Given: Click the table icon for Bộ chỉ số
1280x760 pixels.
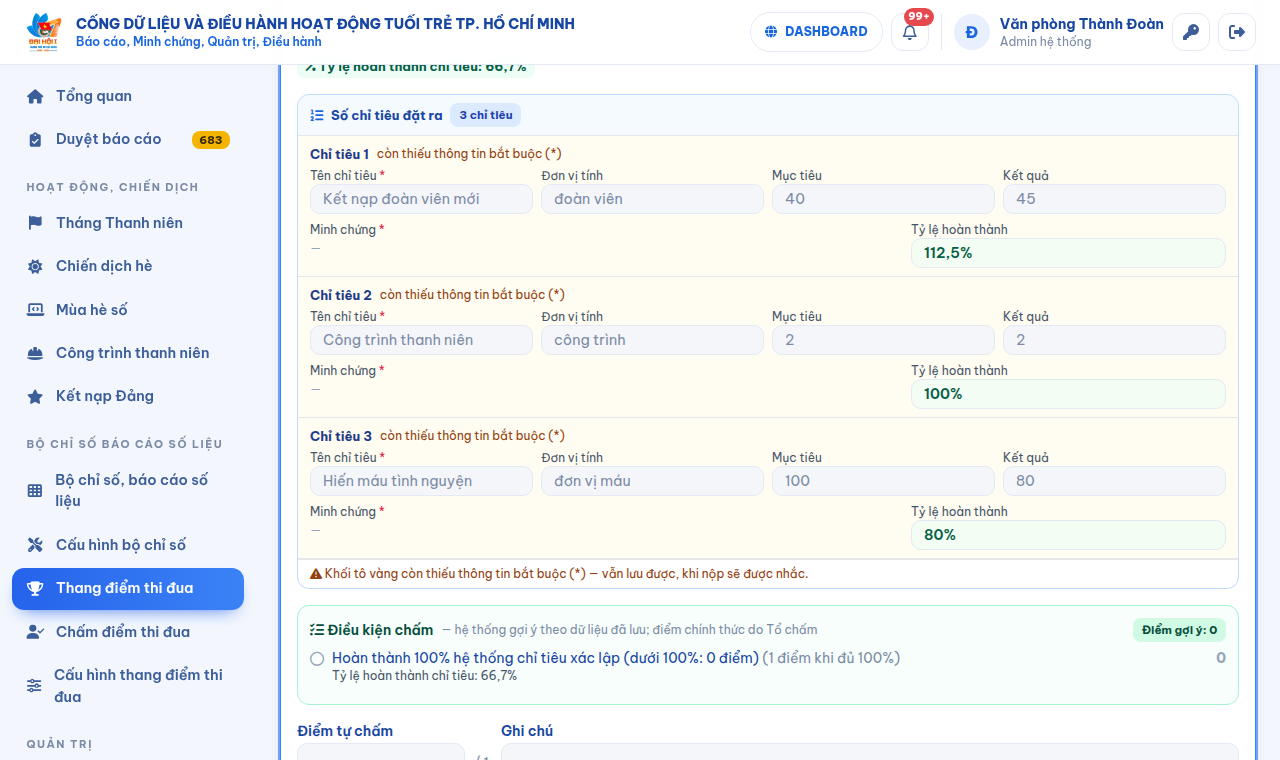Looking at the screenshot, I should point(35,490).
